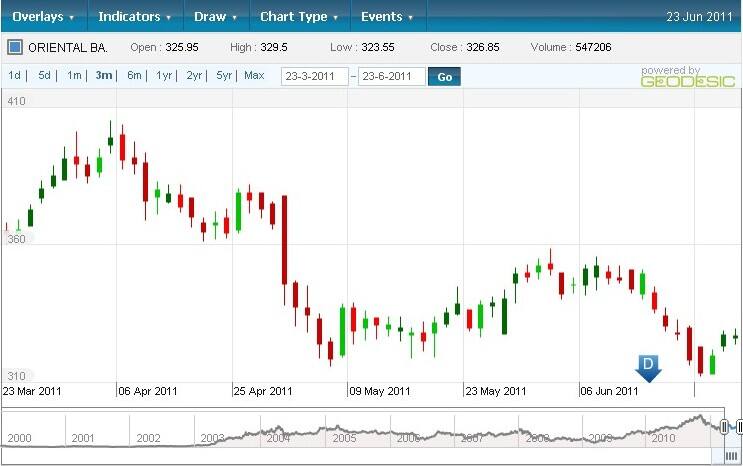This screenshot has height=466, width=743.
Task: Click the blue D dividend event marker
Action: pyautogui.click(x=648, y=366)
